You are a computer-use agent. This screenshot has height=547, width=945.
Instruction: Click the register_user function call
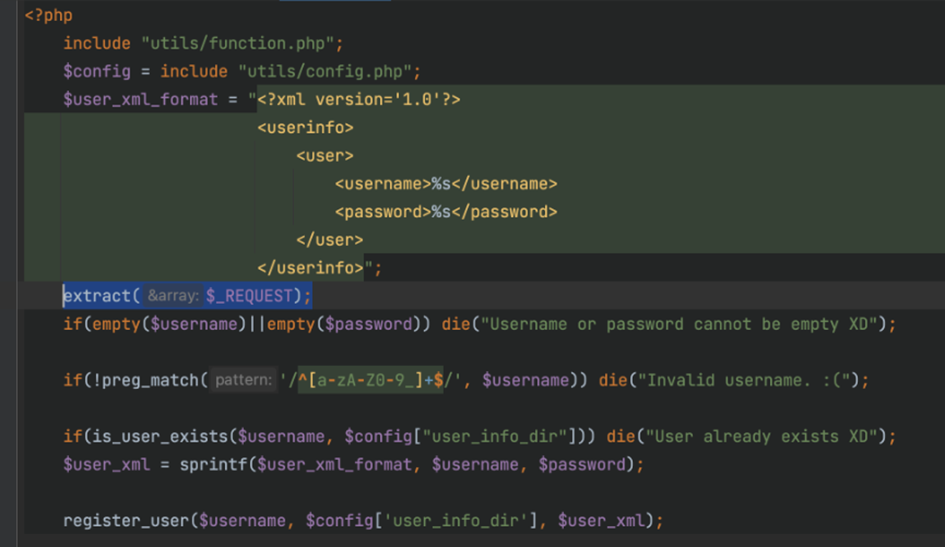(x=126, y=520)
